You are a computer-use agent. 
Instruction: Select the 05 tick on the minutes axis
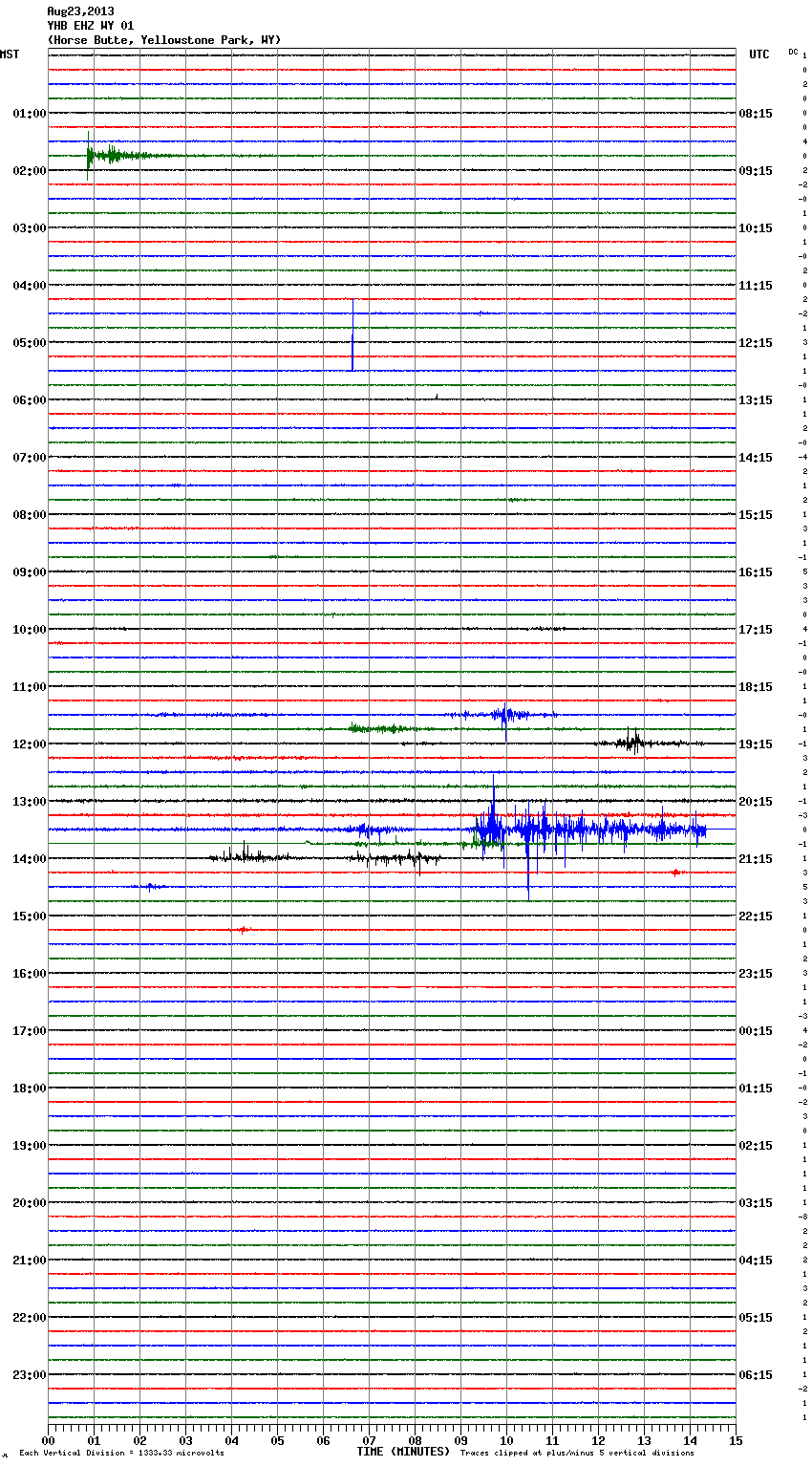coord(277,1440)
